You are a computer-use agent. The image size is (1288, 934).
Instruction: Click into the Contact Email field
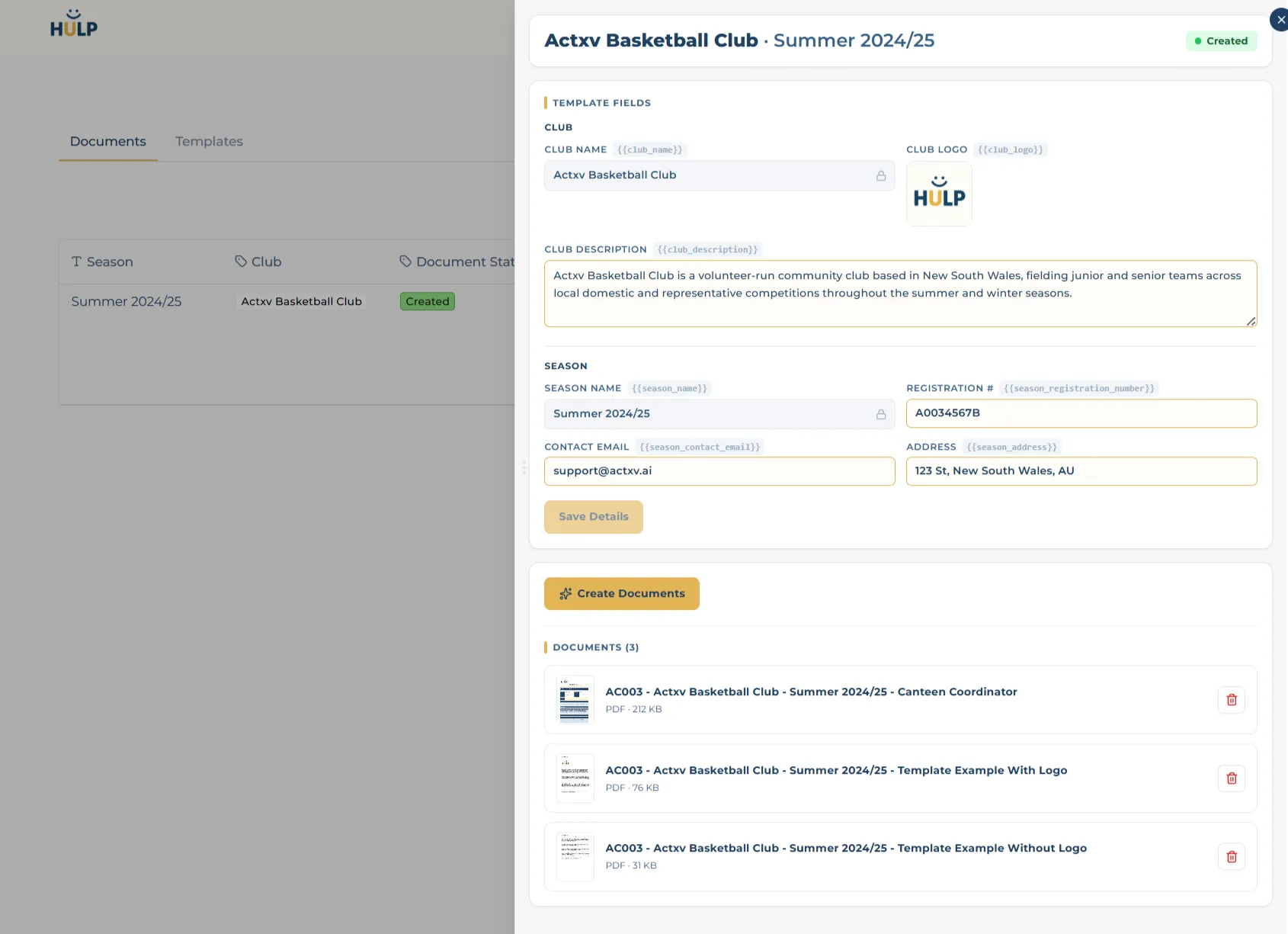pos(719,471)
